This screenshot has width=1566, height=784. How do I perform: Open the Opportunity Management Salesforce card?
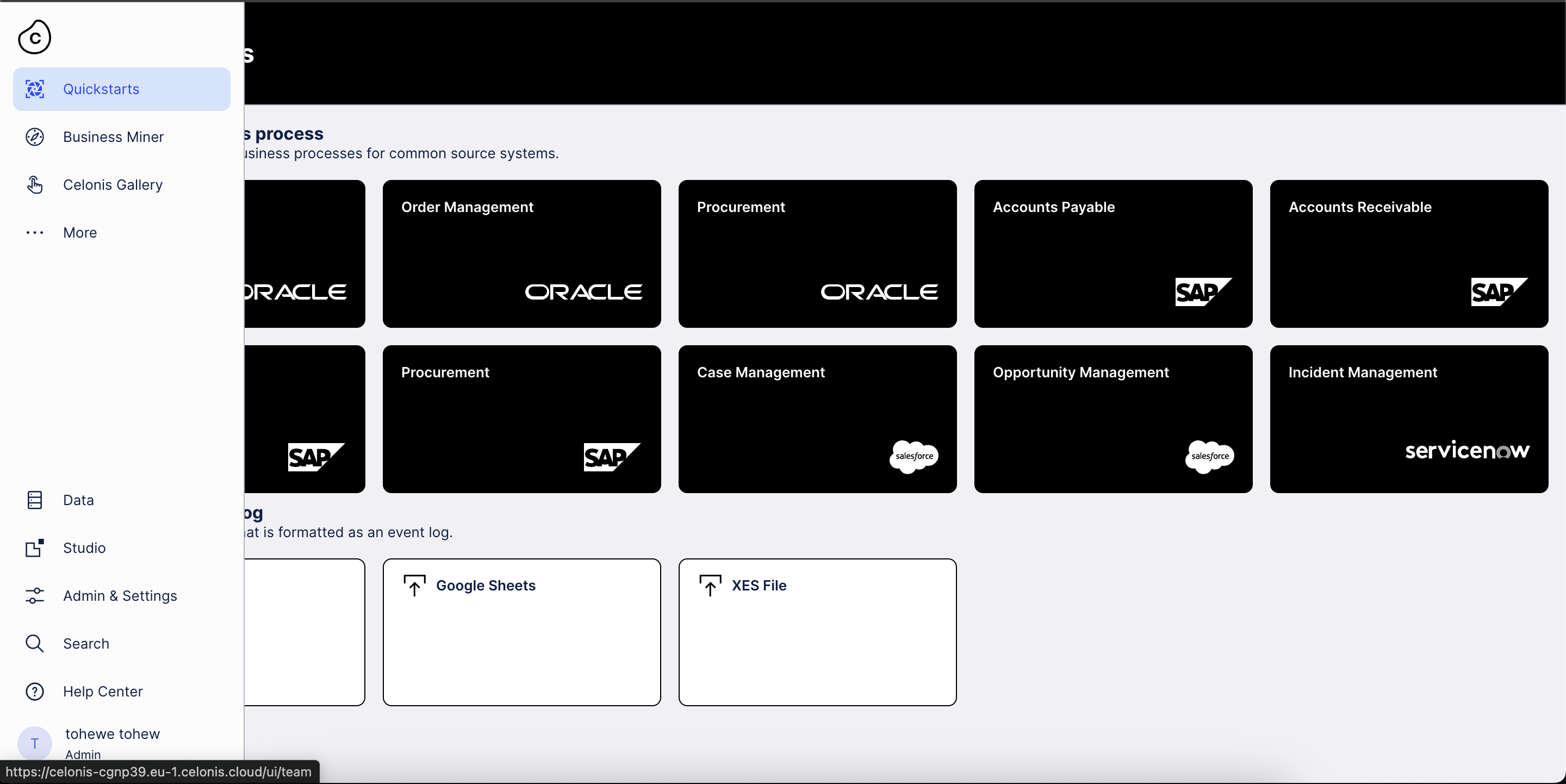pyautogui.click(x=1113, y=419)
